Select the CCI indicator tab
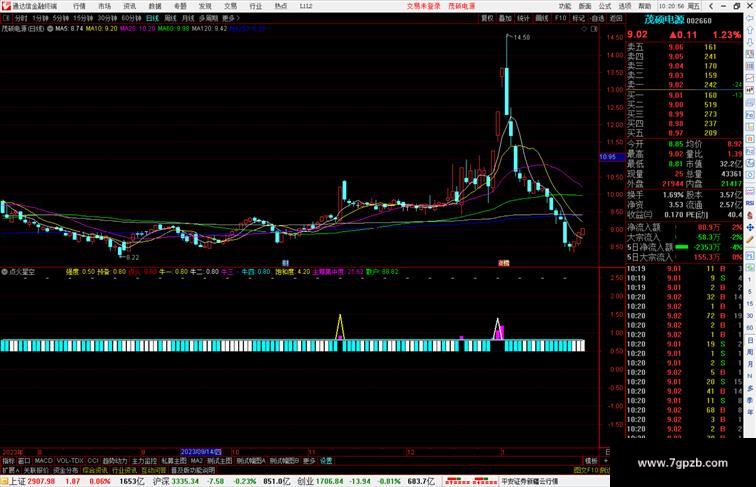 pos(93,461)
